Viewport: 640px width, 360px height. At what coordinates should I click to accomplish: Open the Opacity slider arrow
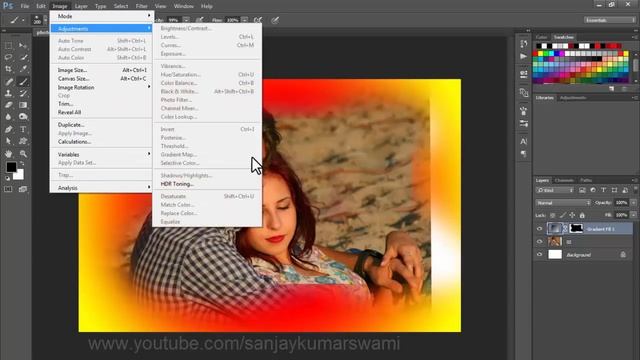click(x=634, y=203)
